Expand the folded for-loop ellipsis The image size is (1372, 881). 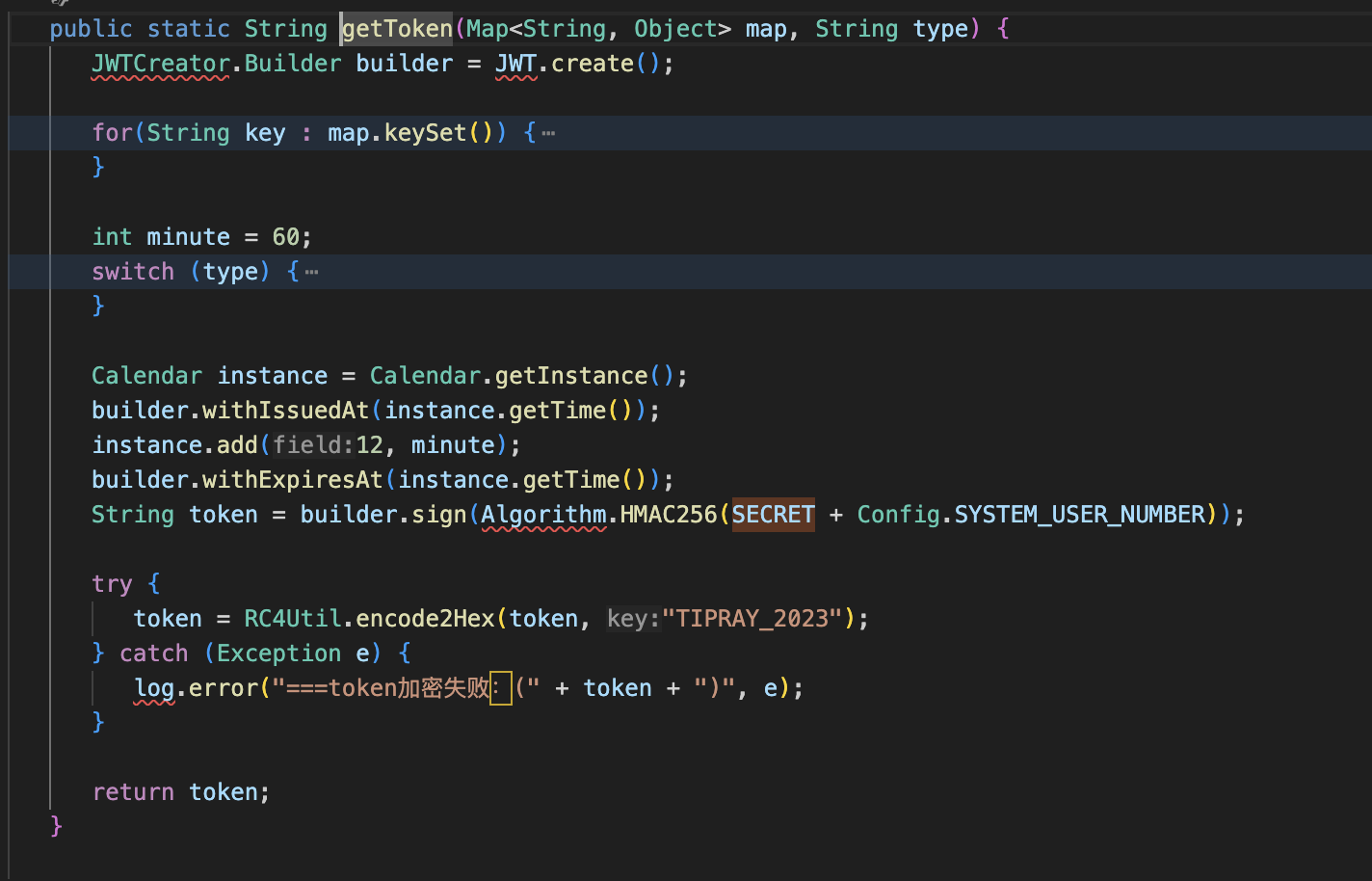pos(548,133)
